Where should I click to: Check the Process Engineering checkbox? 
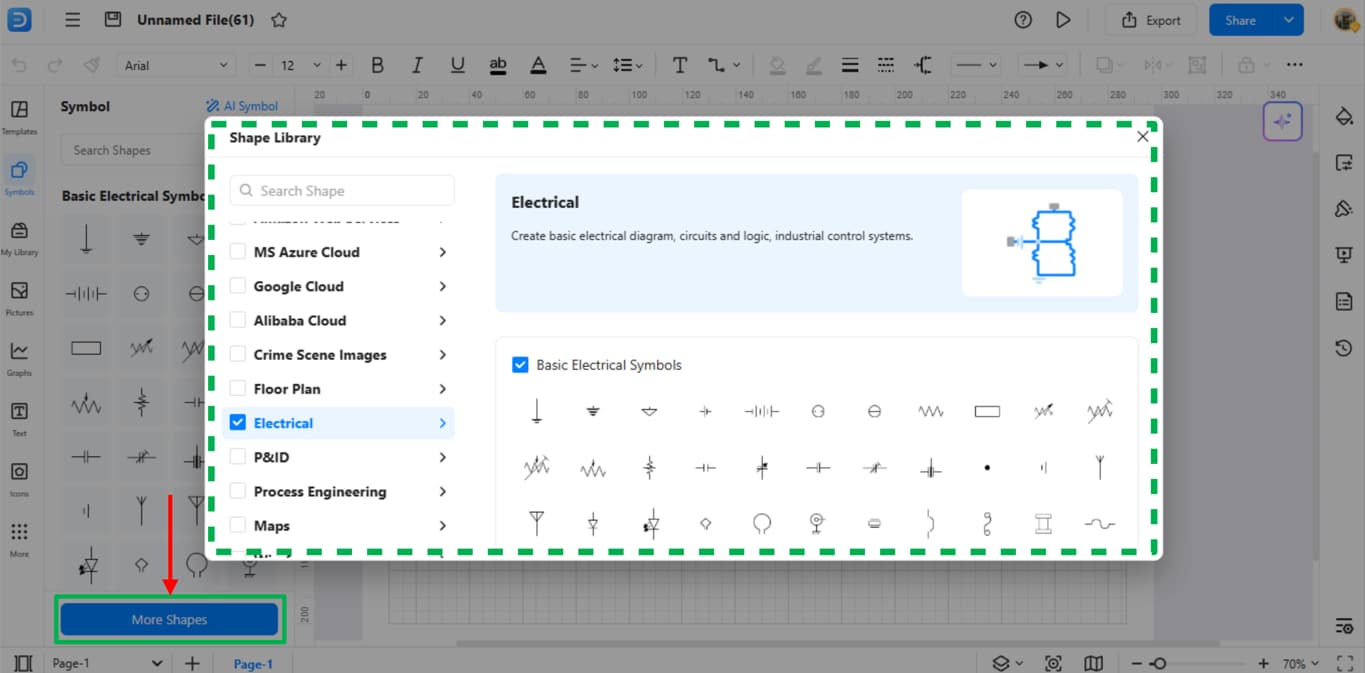pyautogui.click(x=238, y=491)
